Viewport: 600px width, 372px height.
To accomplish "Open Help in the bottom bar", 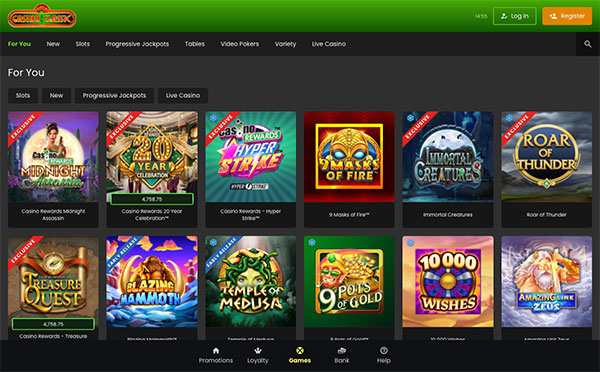I will click(x=383, y=355).
